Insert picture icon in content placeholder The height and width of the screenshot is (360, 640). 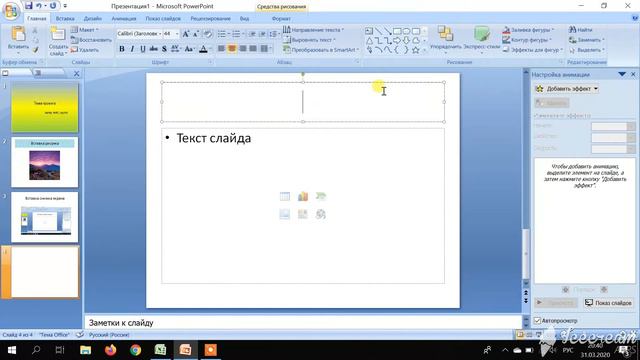click(285, 214)
